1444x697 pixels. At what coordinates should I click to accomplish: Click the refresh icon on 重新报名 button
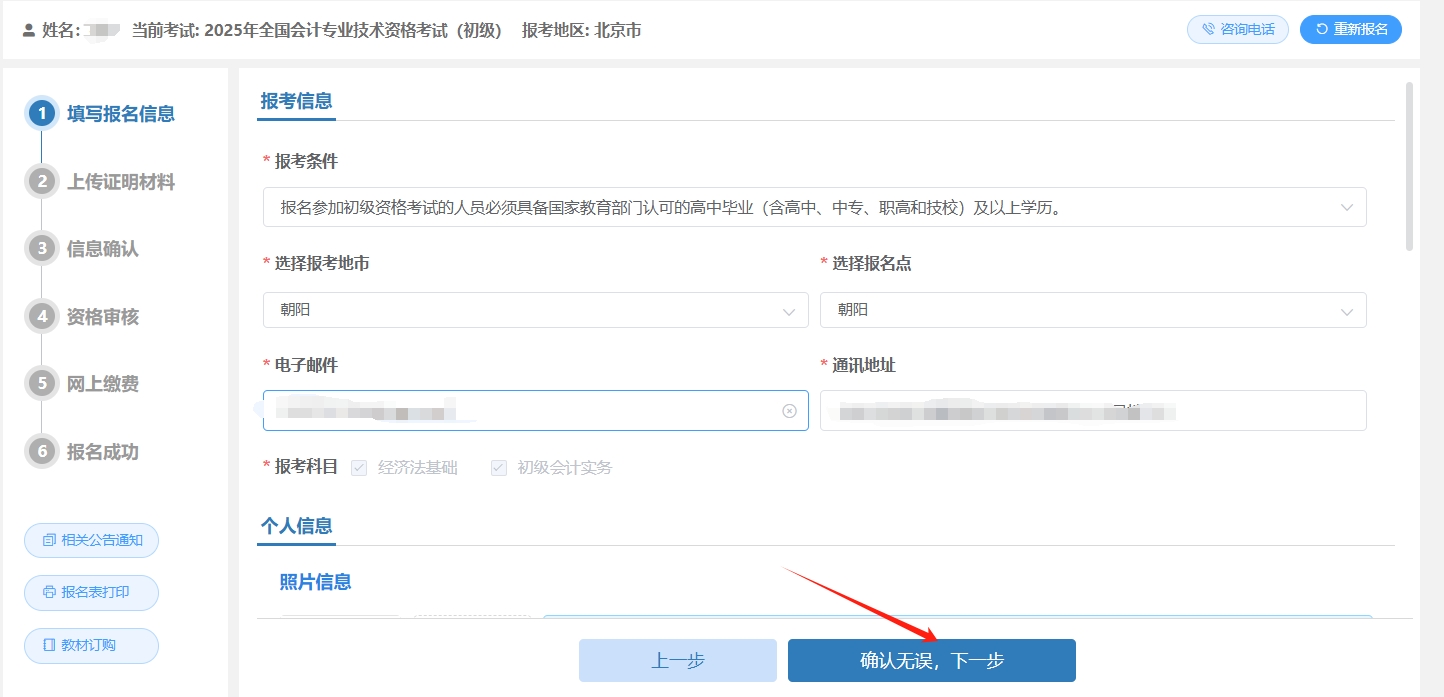[x=1322, y=29]
